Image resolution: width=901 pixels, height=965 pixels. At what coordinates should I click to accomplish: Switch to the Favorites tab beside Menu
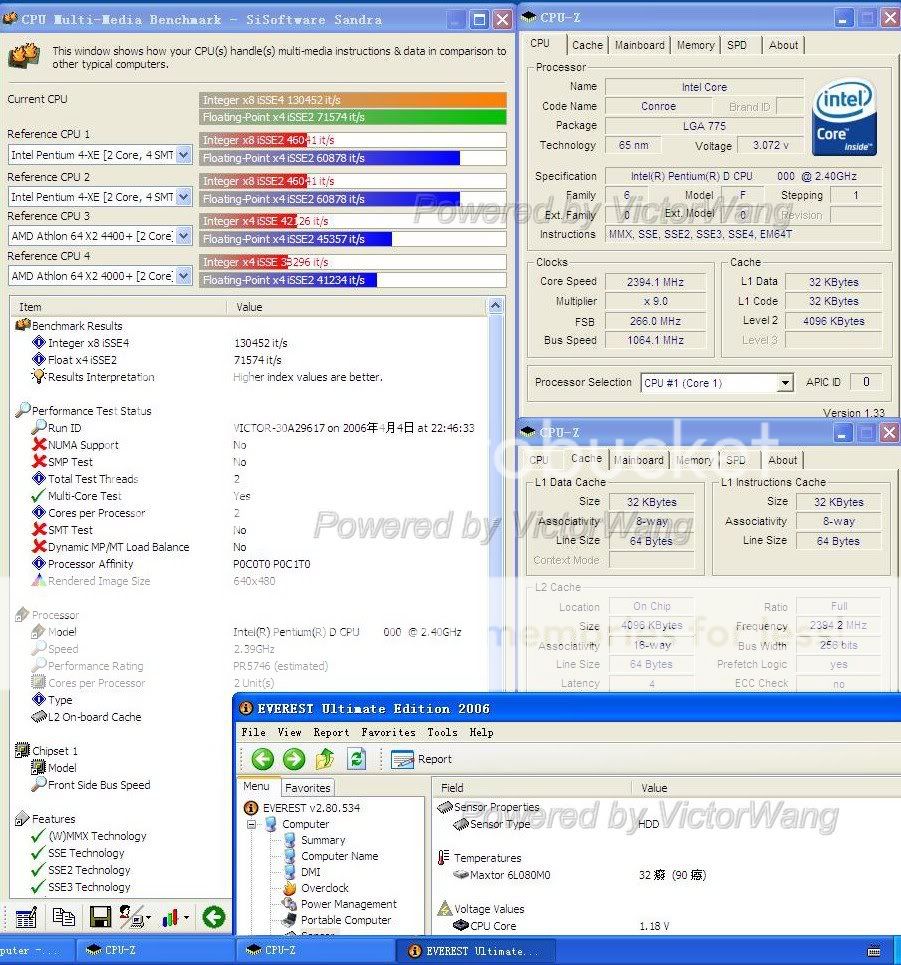coord(307,788)
